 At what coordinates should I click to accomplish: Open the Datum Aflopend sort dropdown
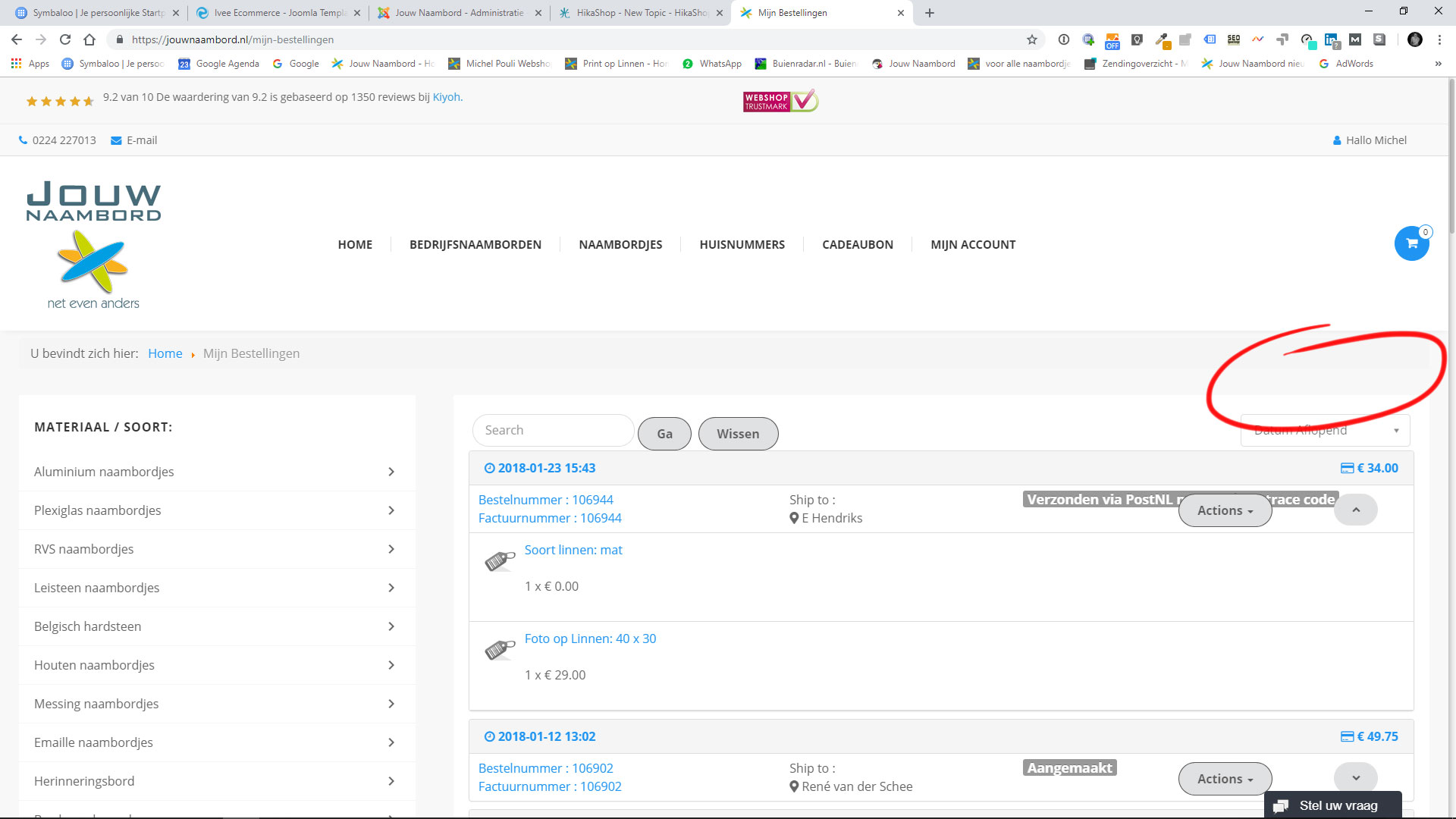point(1324,430)
